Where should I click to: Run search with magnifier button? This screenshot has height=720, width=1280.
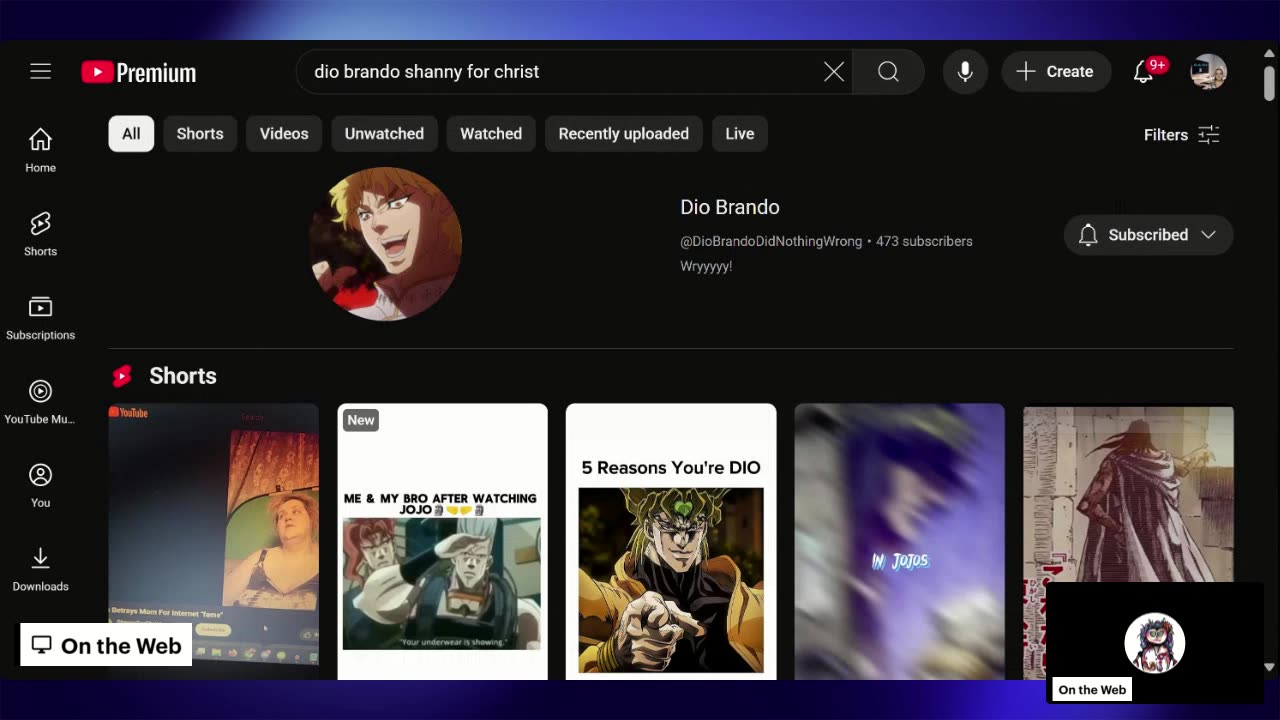pyautogui.click(x=888, y=72)
